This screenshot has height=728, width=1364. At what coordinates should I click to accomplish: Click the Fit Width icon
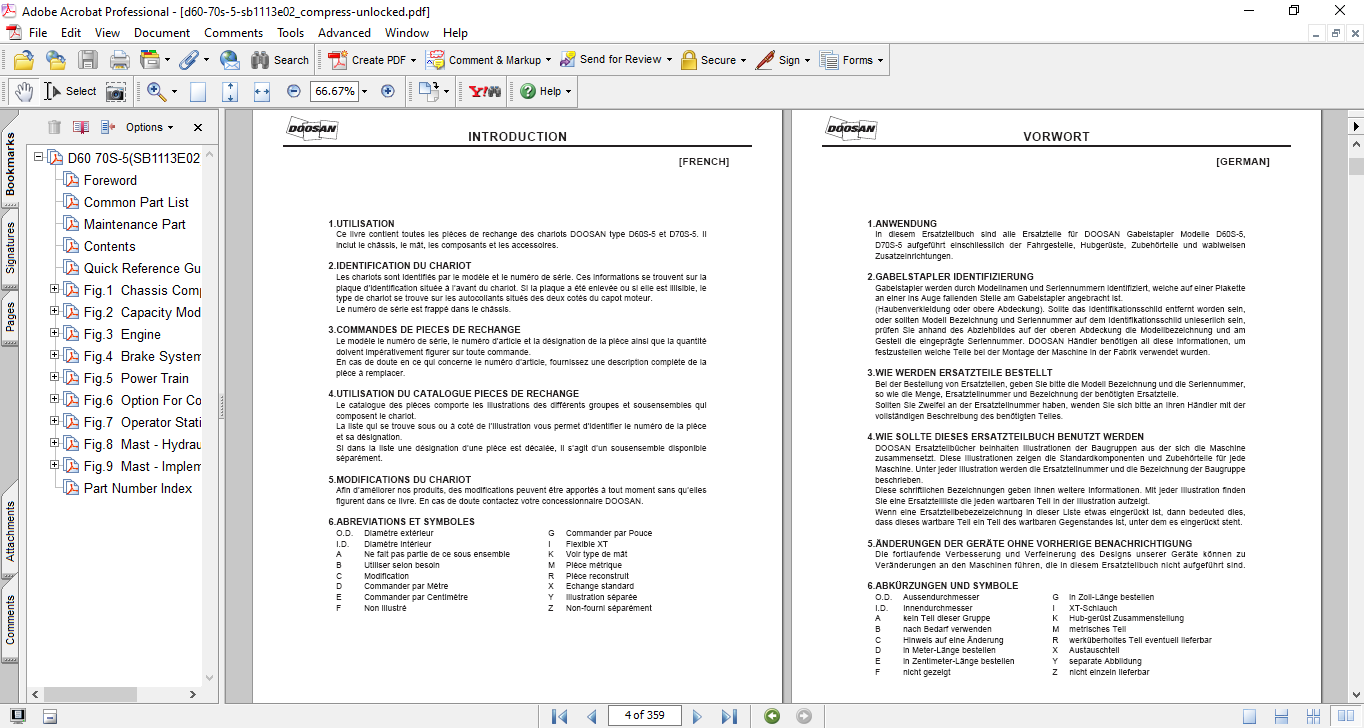[x=262, y=91]
